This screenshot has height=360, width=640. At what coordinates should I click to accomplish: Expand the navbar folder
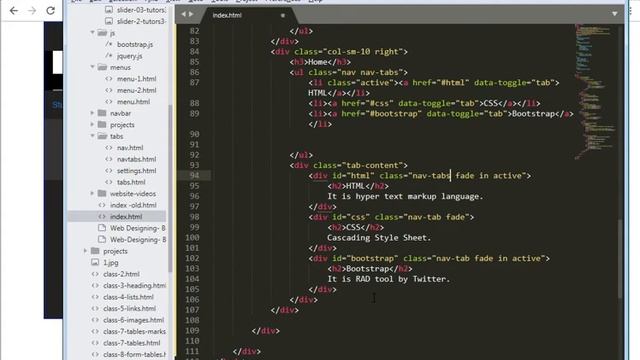pos(92,113)
